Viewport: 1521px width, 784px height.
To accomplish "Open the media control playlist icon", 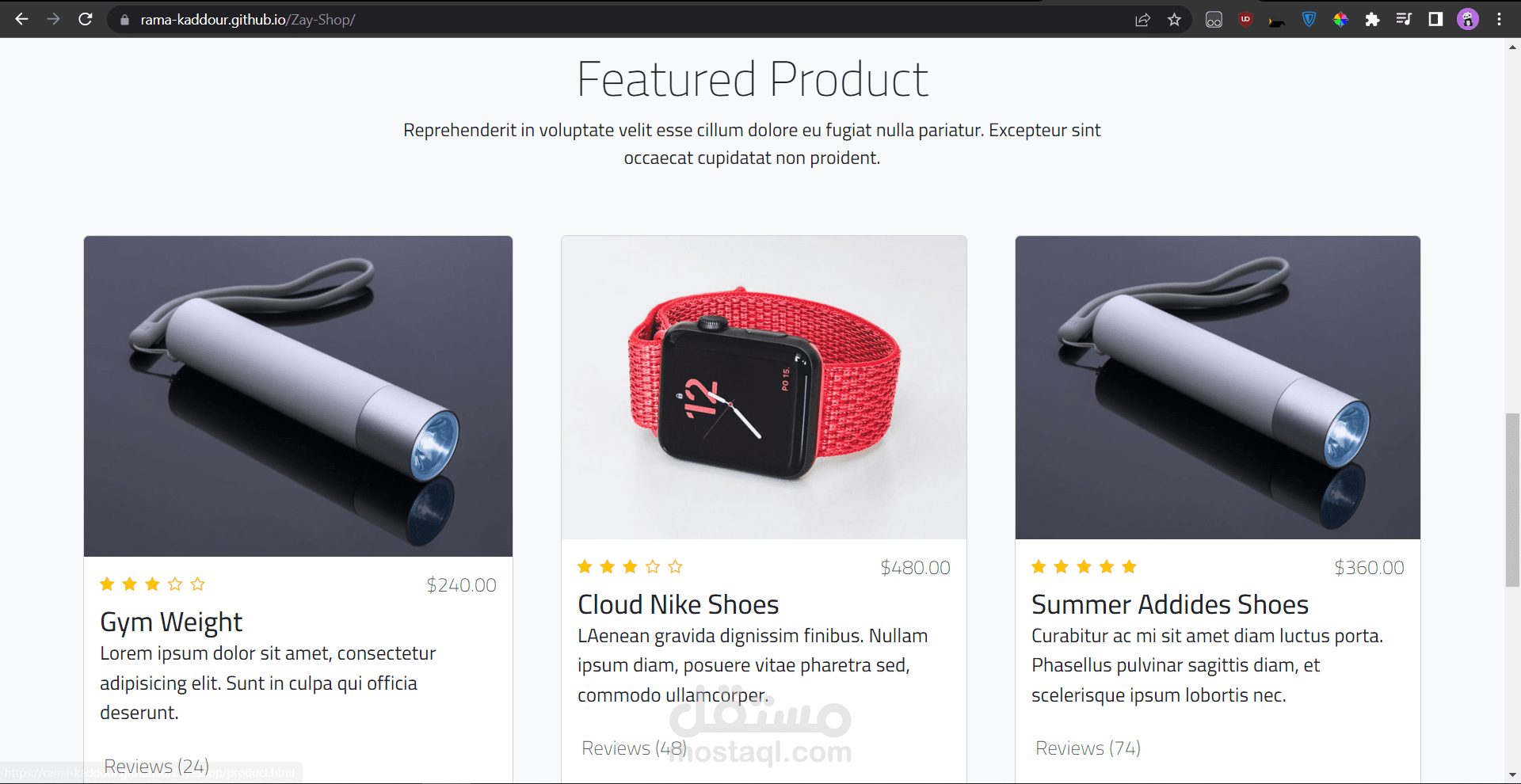I will (x=1404, y=19).
